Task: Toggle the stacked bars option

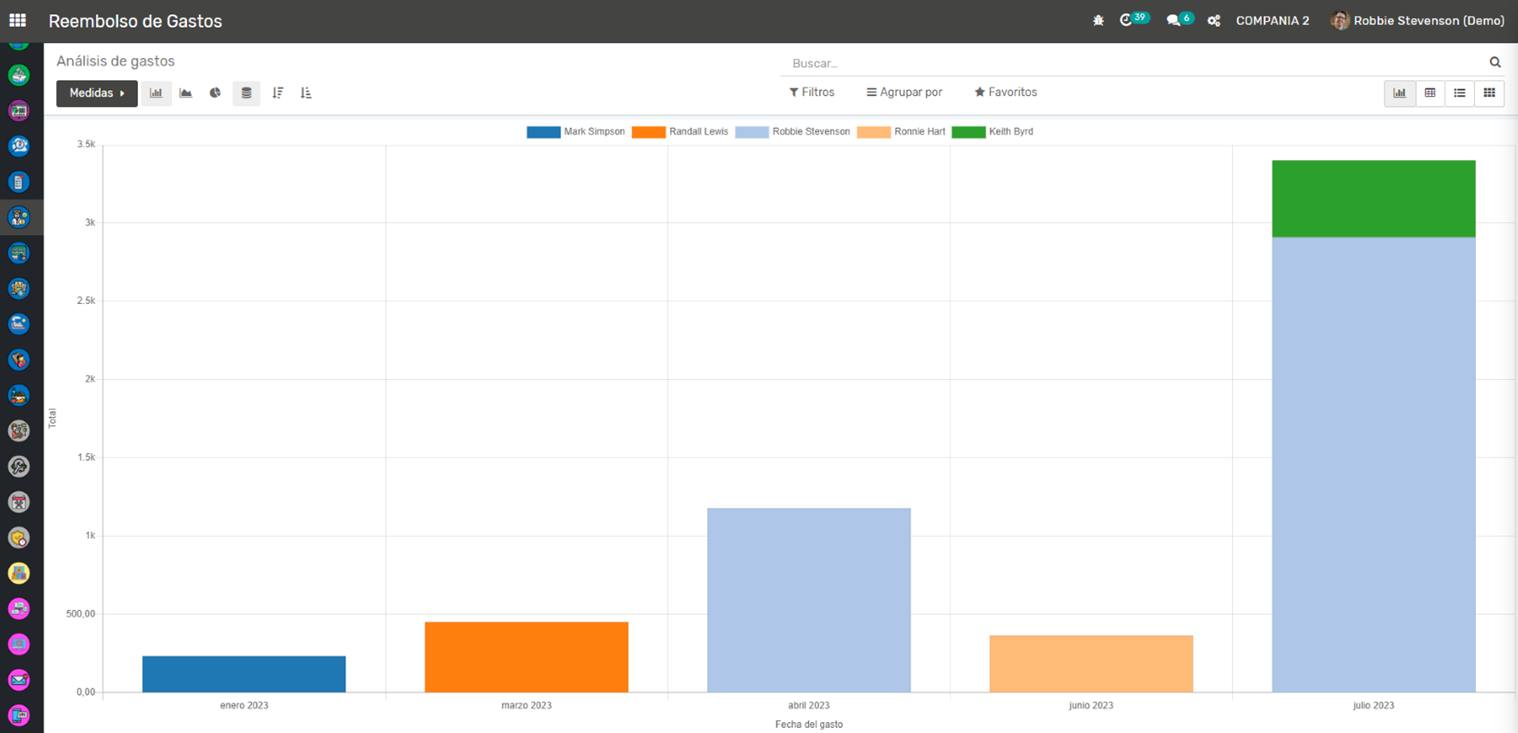Action: (246, 93)
